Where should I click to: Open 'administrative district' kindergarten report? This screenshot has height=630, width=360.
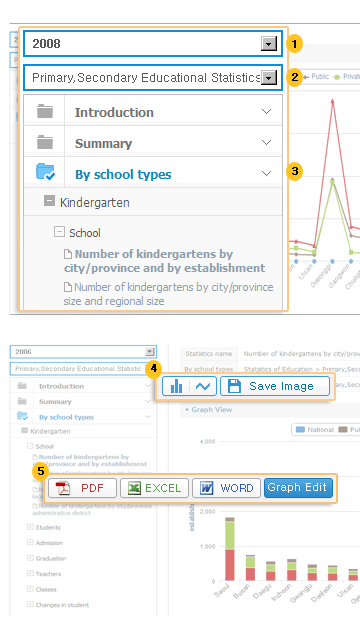pyautogui.click(x=92, y=509)
